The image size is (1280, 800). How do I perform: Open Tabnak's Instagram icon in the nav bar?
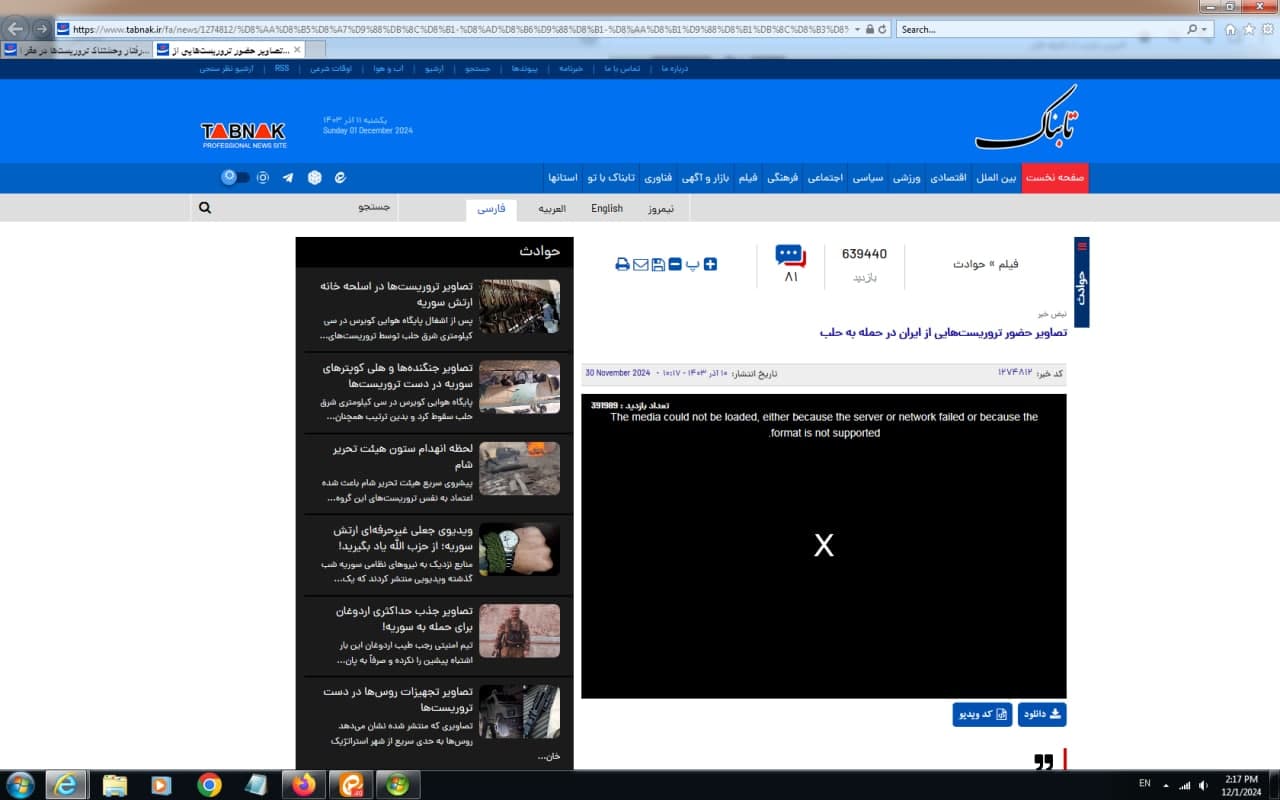[x=263, y=177]
